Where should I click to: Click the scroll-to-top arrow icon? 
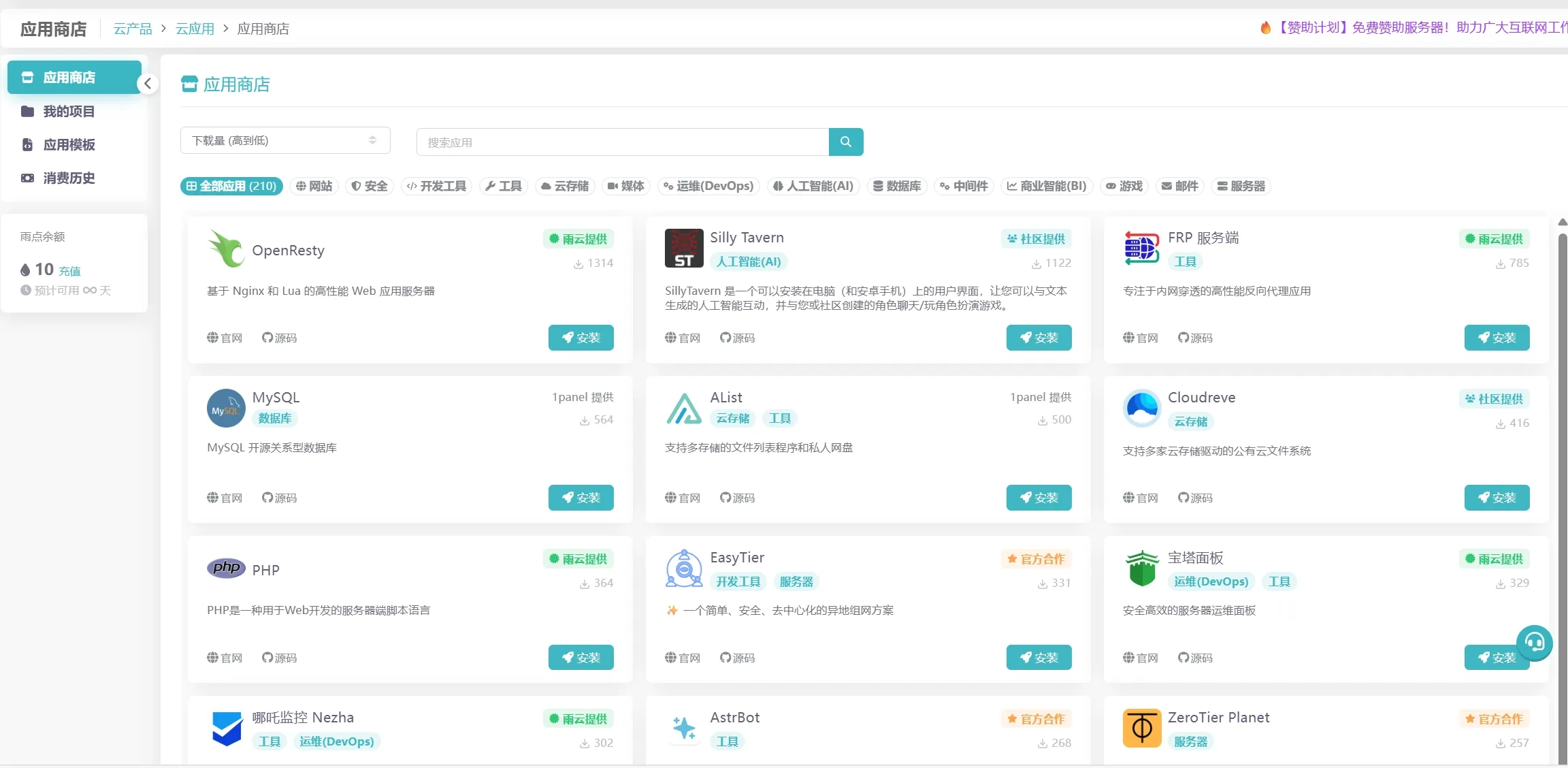tap(1561, 221)
